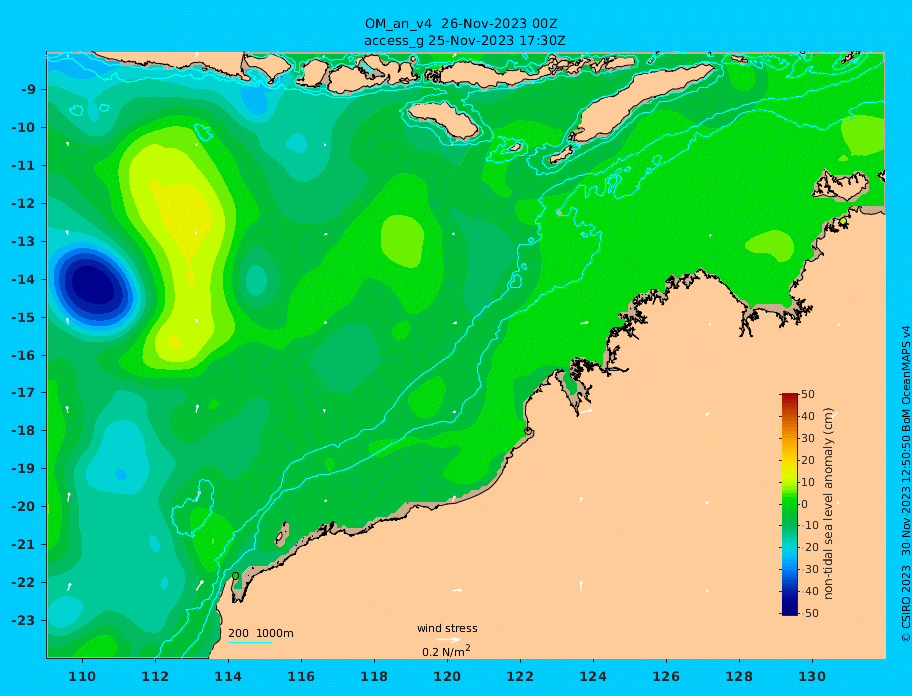Viewport: 912px width, 696px height.
Task: Click the longitude axis label '110'
Action: [x=83, y=677]
